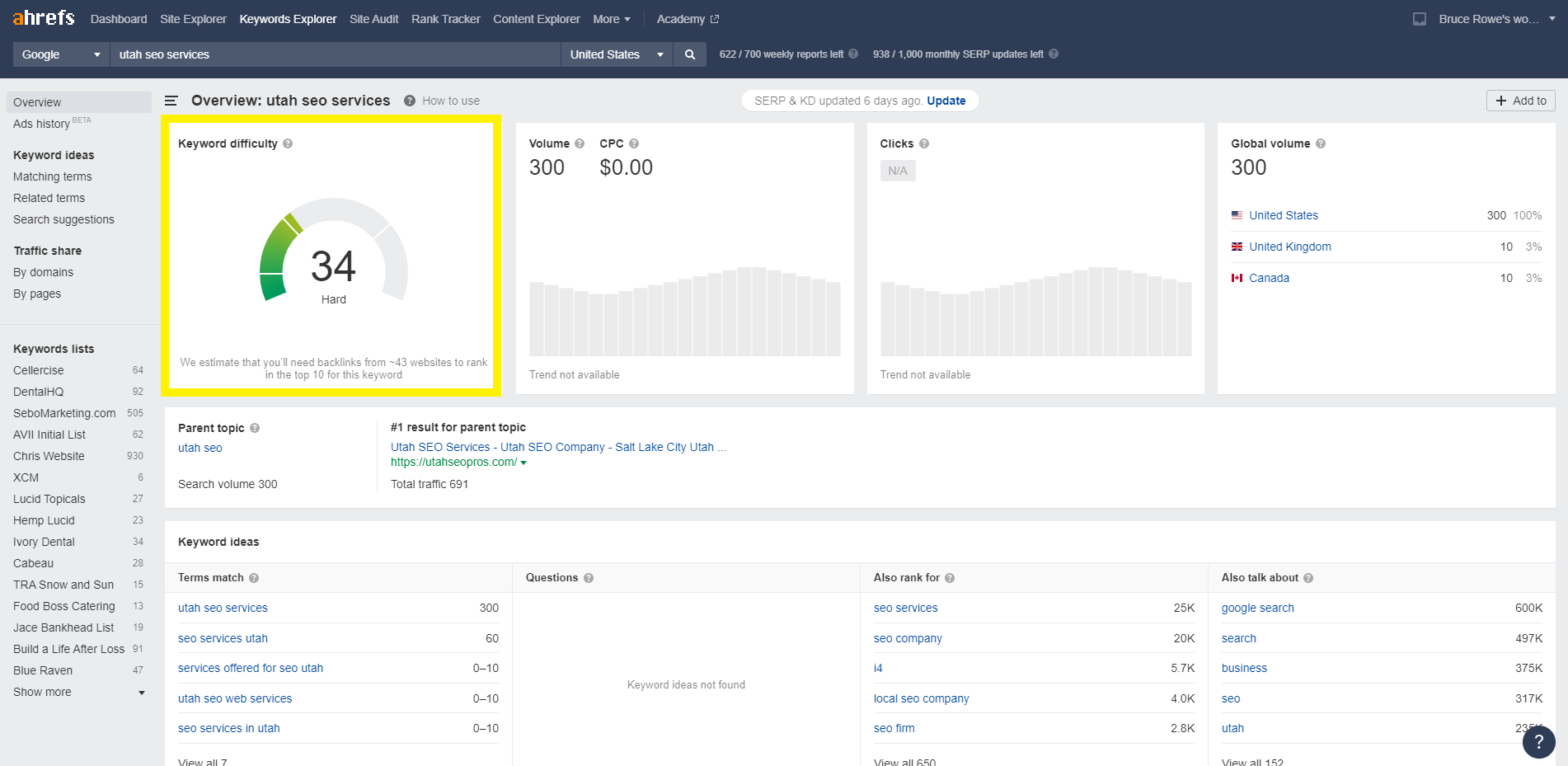Open the More menu dropdown
This screenshot has width=1568, height=766.
coord(612,19)
